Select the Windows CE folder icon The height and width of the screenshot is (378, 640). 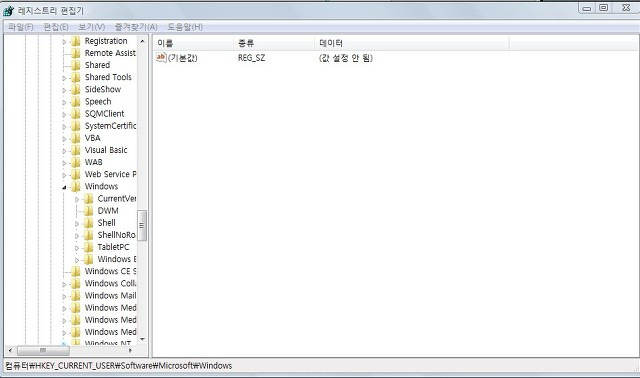pyautogui.click(x=76, y=271)
